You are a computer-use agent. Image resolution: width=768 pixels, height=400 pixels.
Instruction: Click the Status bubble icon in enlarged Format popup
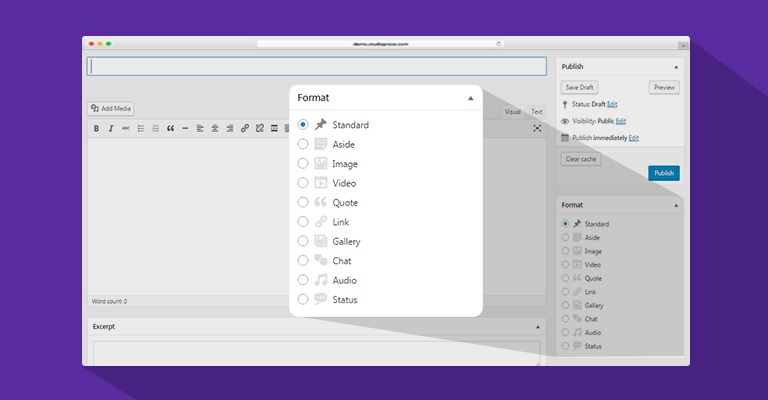tap(321, 299)
